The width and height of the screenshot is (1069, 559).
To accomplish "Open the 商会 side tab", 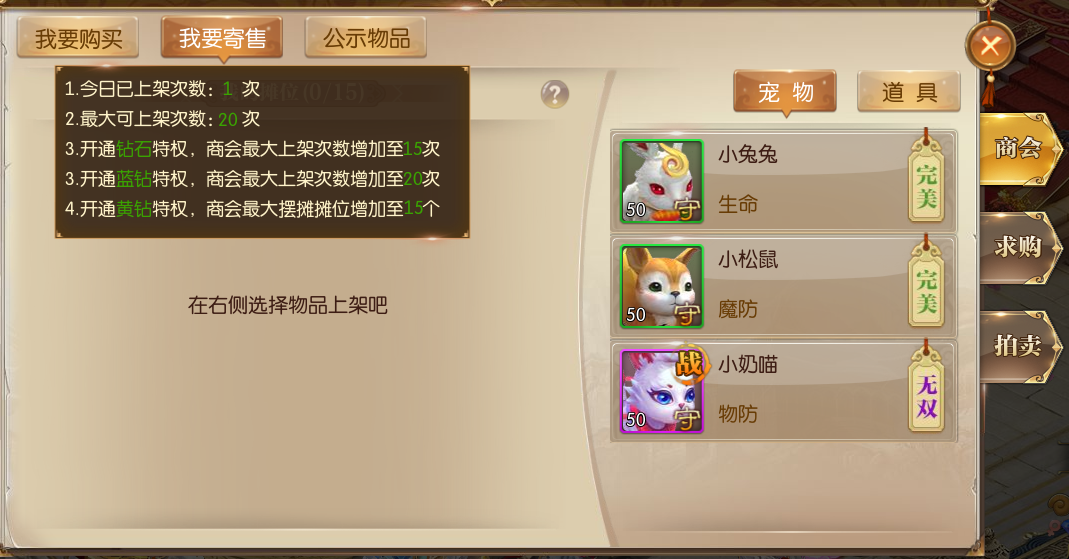I will pos(1019,149).
